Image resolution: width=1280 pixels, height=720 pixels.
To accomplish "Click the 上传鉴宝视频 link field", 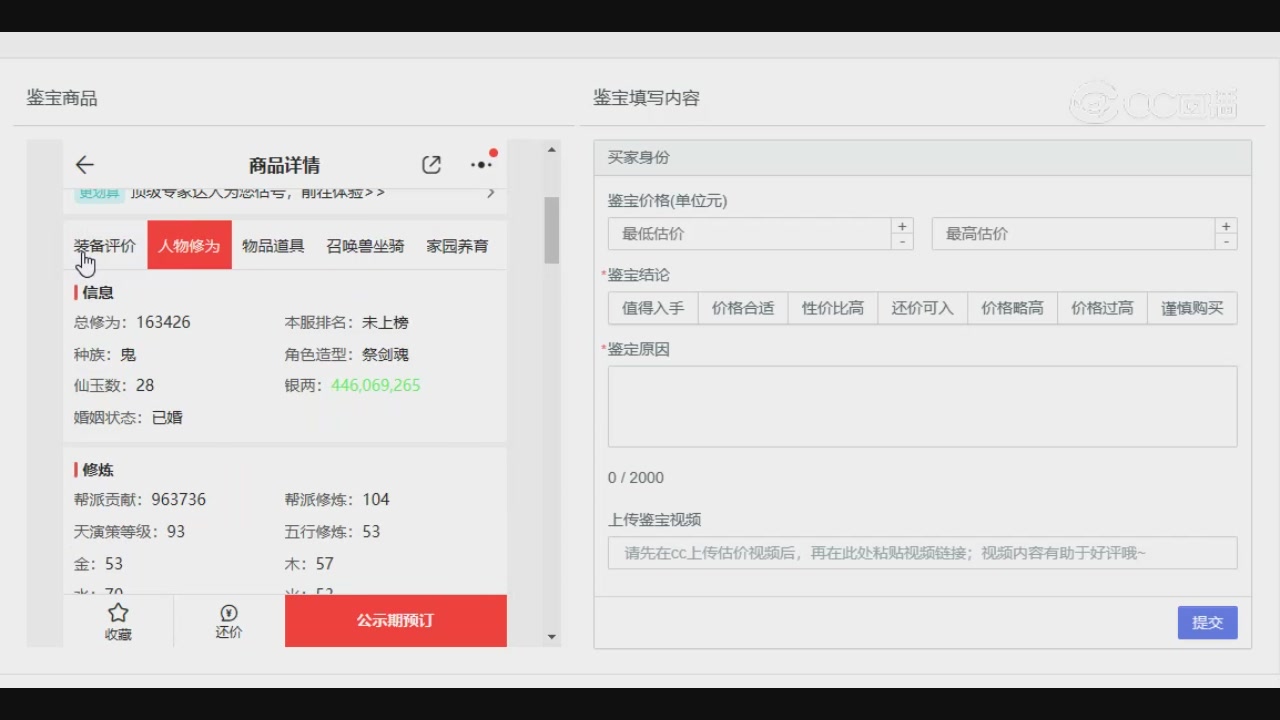I will click(922, 553).
